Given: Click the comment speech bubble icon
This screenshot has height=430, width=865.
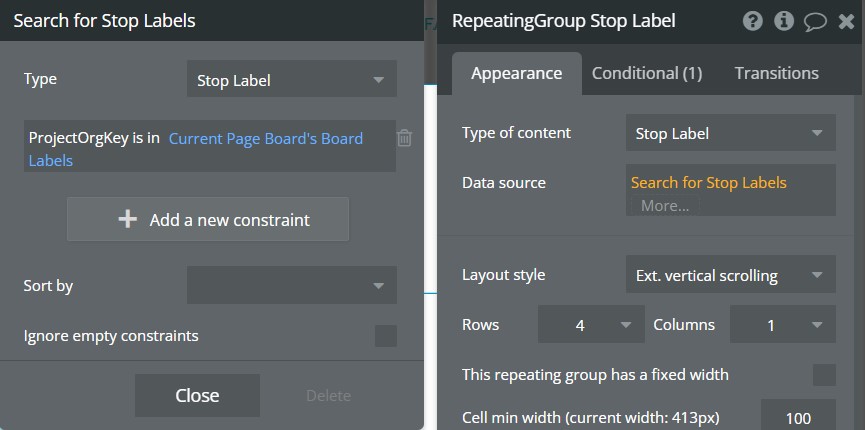Looking at the screenshot, I should point(815,21).
